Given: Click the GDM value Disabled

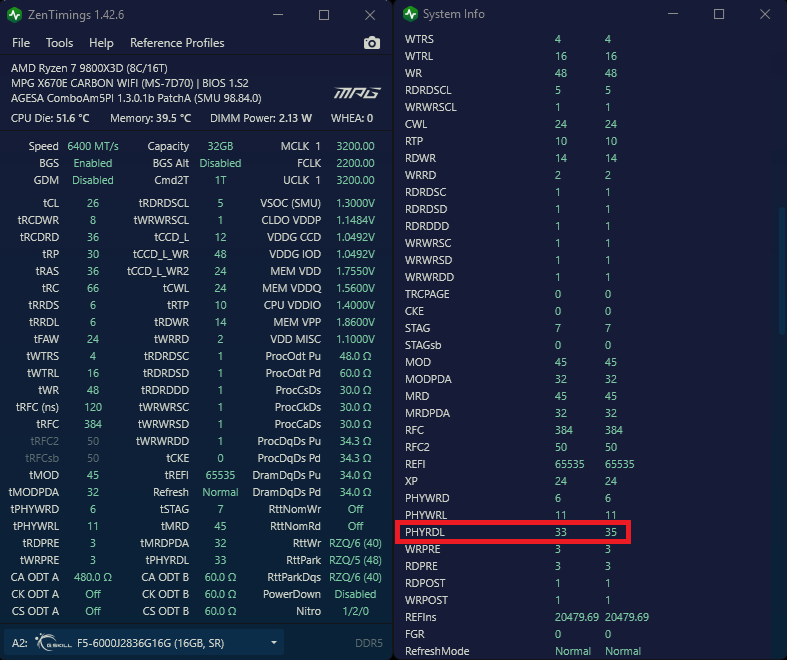Looking at the screenshot, I should point(93,180).
